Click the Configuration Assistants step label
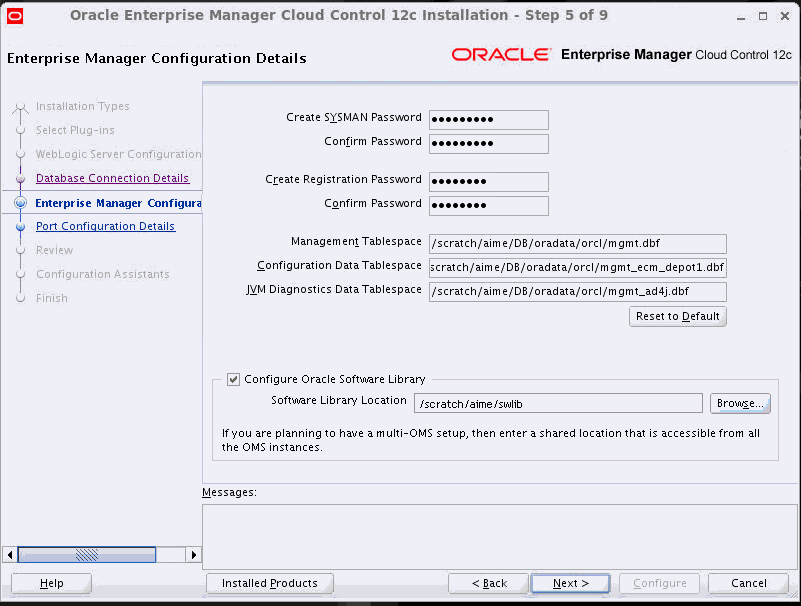 pos(102,274)
